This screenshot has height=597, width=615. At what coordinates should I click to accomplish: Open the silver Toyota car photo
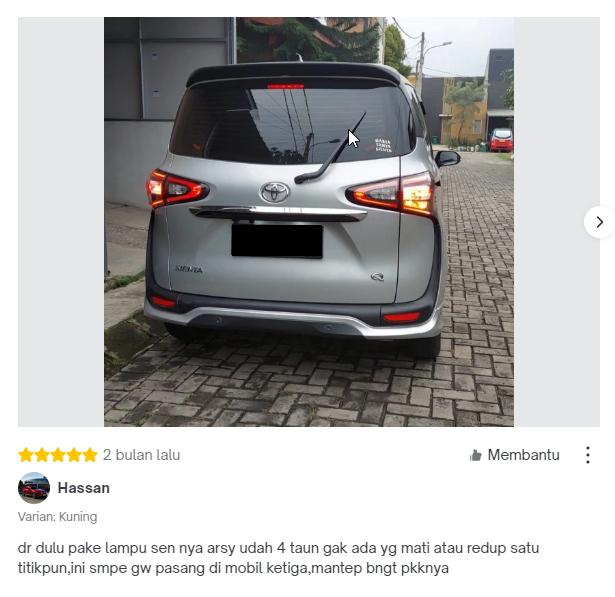[309, 222]
